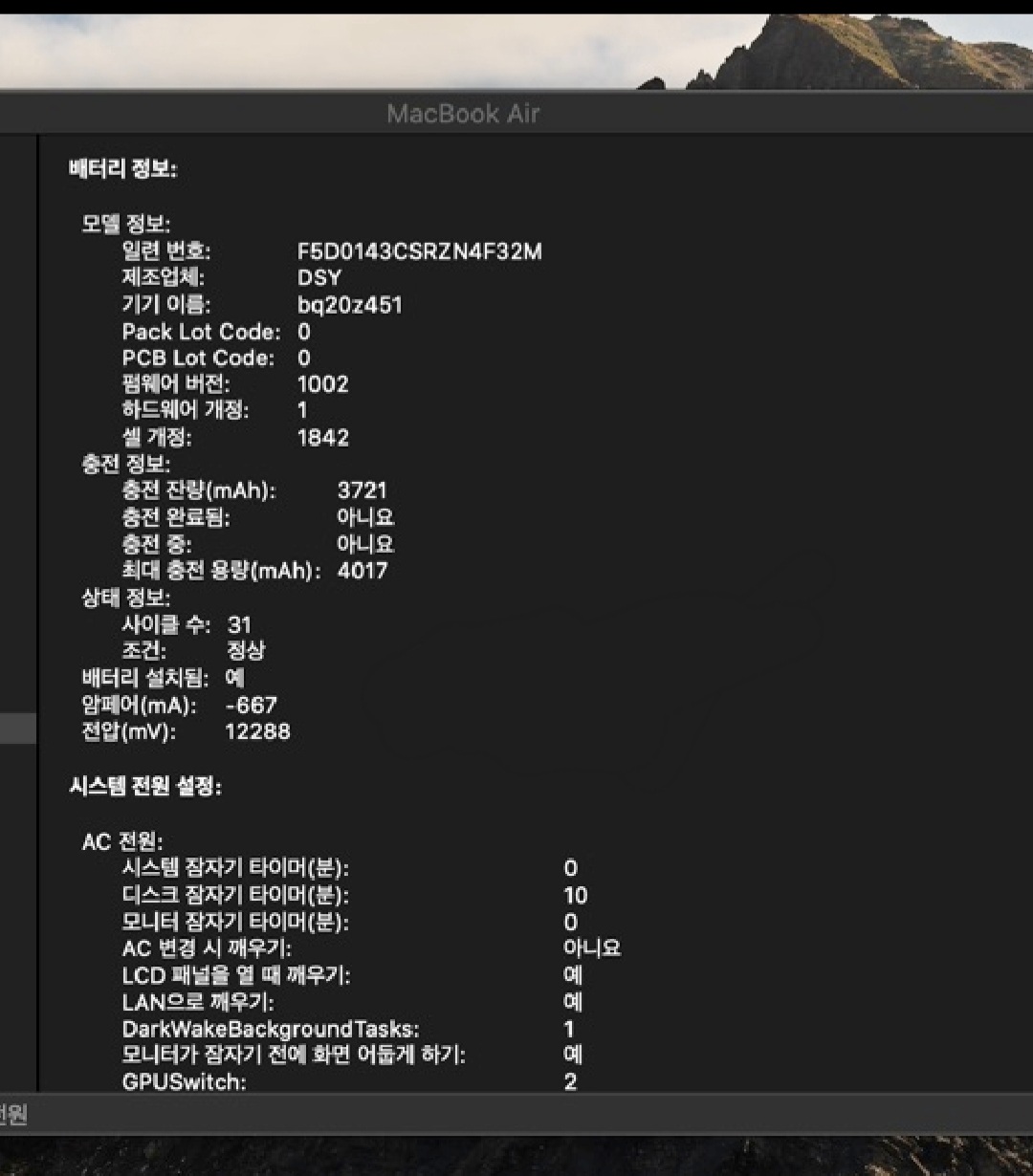Screen dimensions: 1033x1176
Task: Click the GPUSwitch label
Action: click(184, 1082)
